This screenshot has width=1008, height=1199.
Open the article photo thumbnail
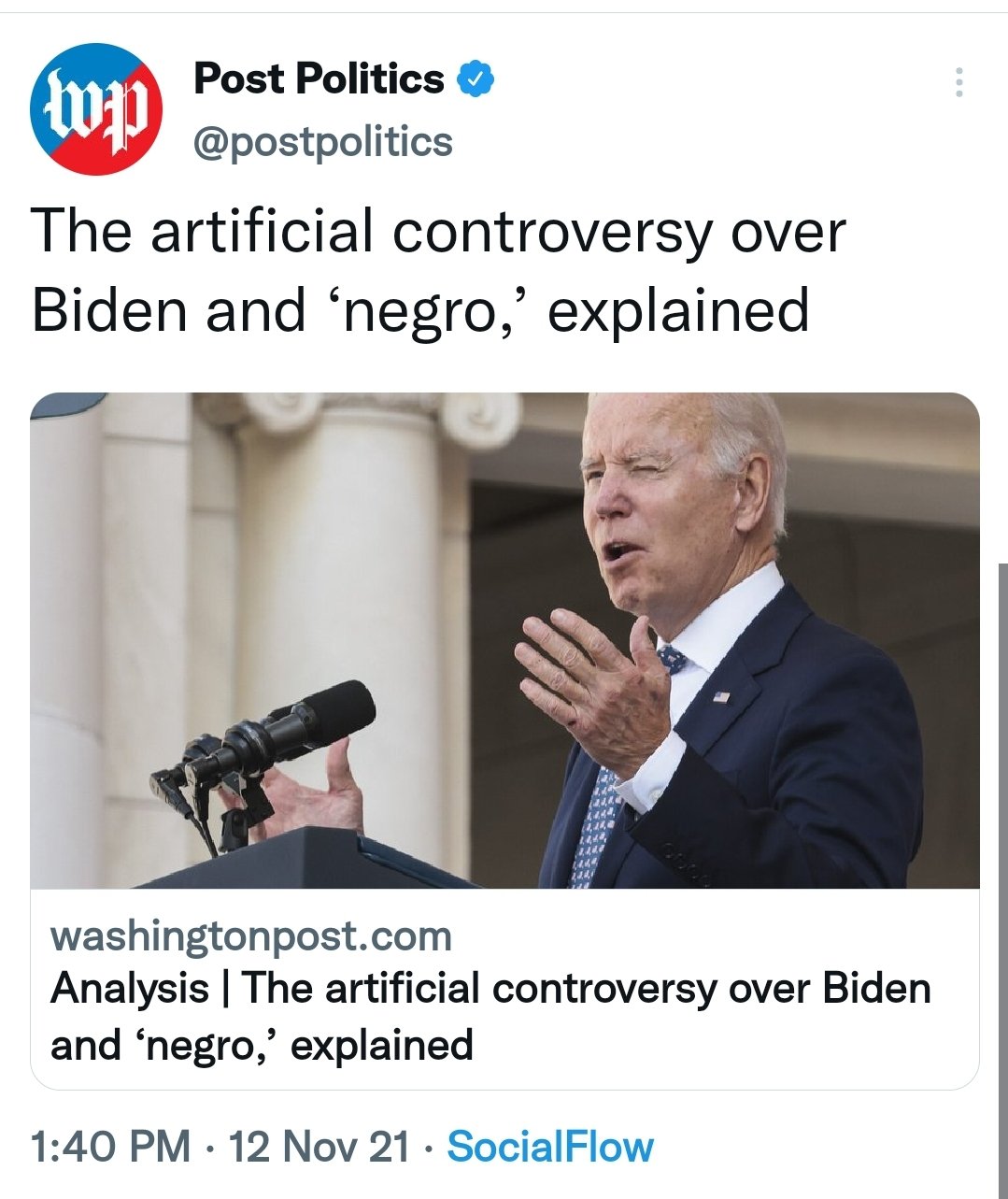pyautogui.click(x=504, y=640)
